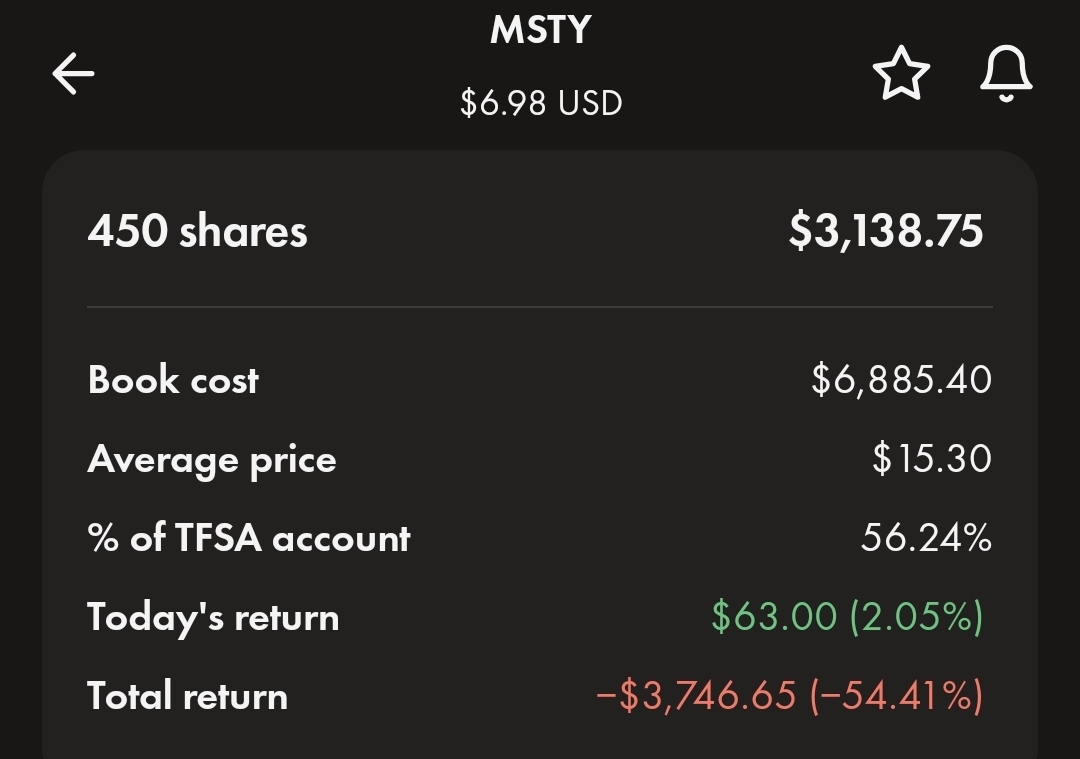The height and width of the screenshot is (759, 1080).
Task: Tap the Average price label
Action: [212, 459]
